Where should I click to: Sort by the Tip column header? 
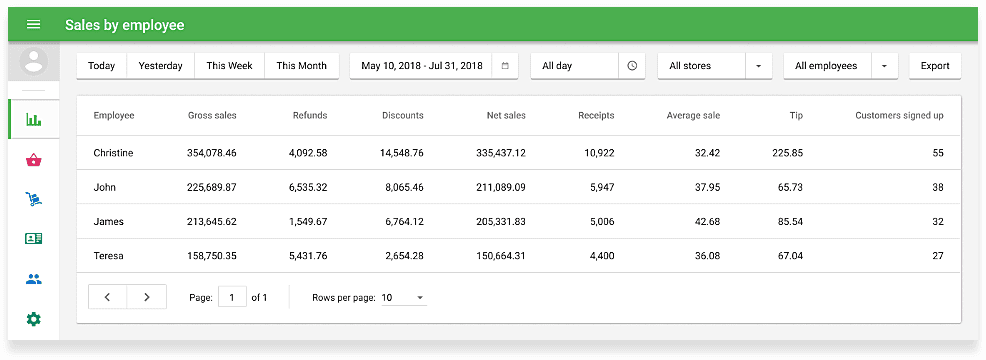click(796, 115)
